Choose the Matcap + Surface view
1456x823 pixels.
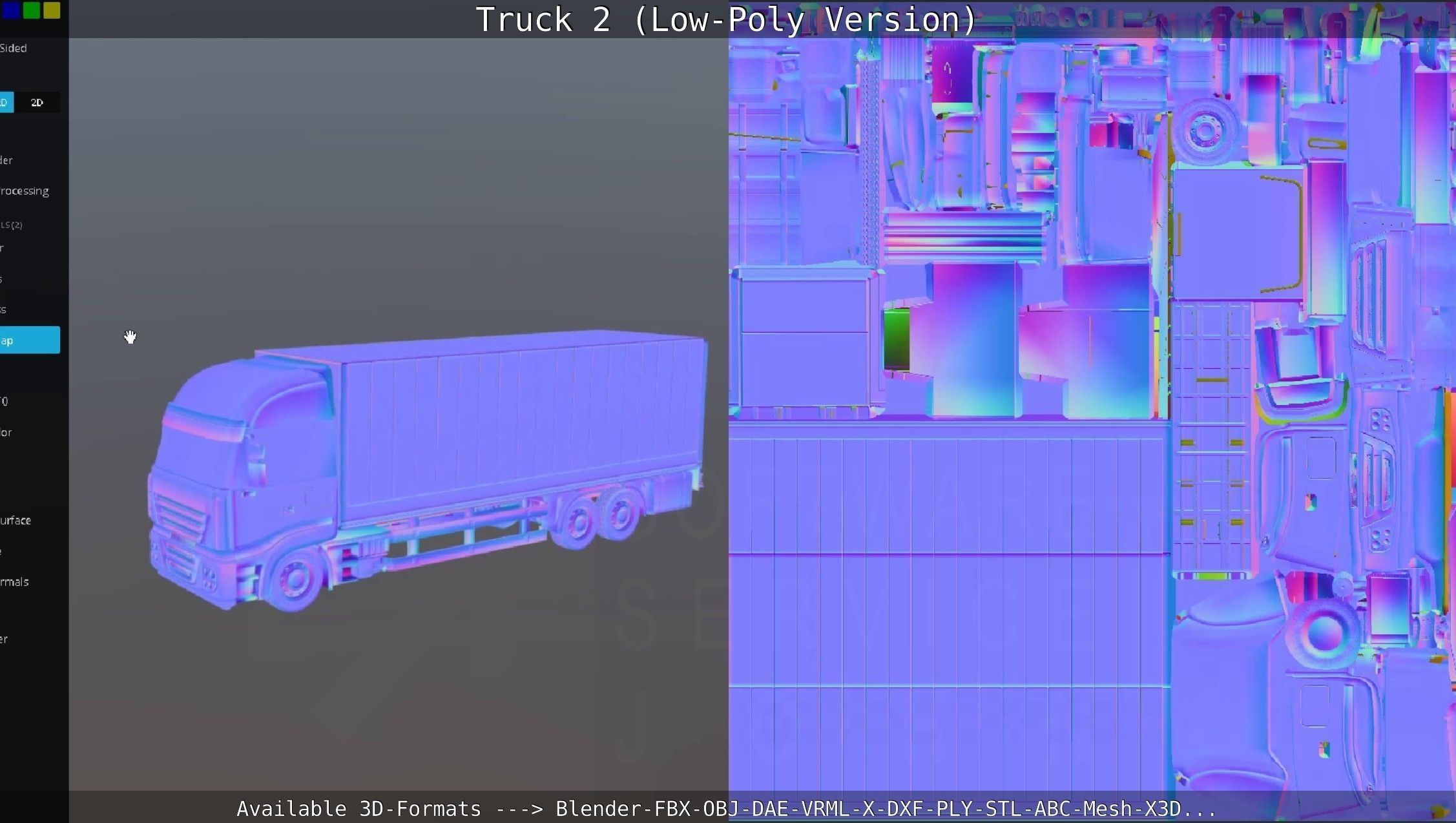(16, 520)
